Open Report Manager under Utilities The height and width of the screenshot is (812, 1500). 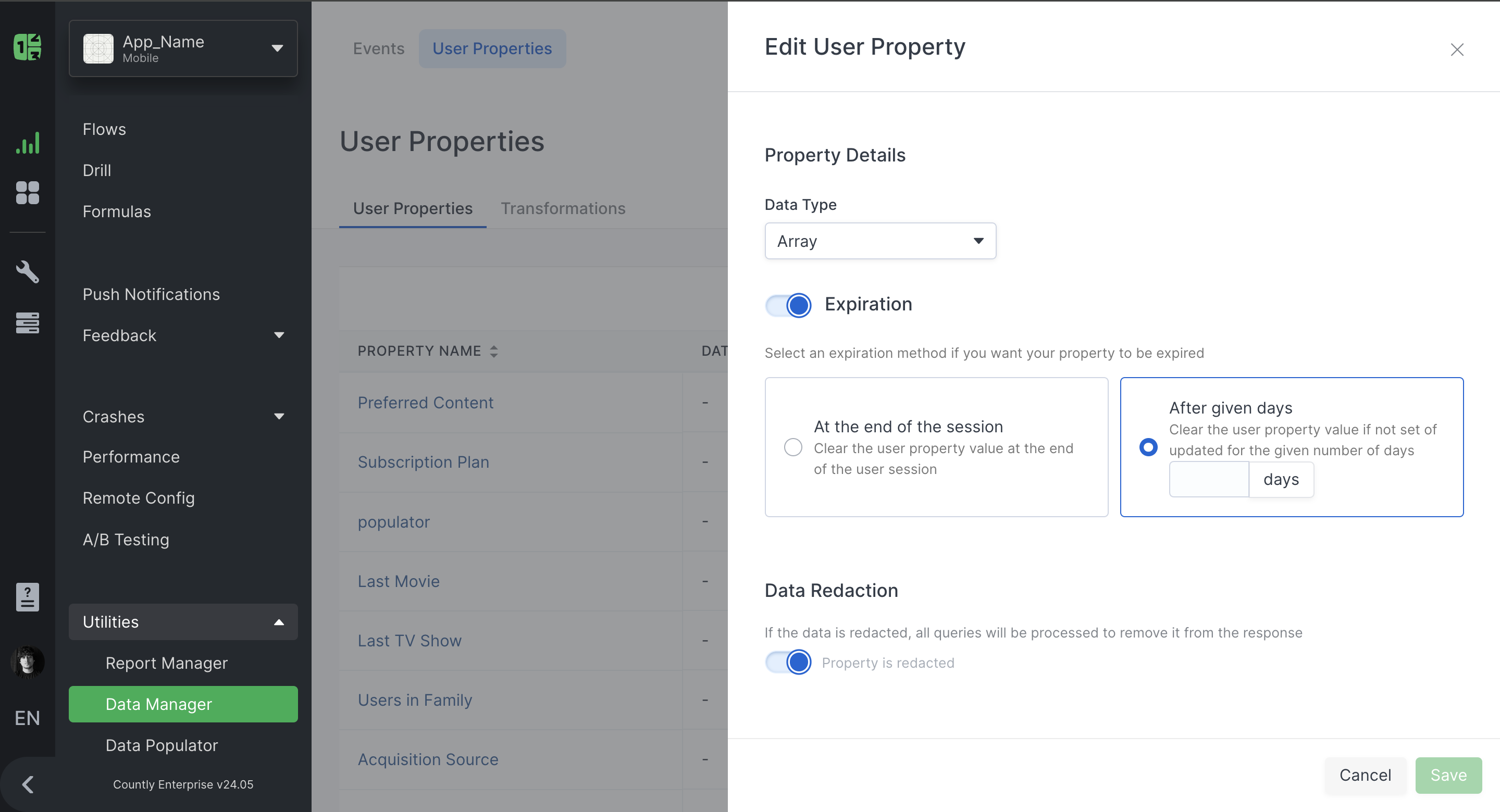pos(167,663)
